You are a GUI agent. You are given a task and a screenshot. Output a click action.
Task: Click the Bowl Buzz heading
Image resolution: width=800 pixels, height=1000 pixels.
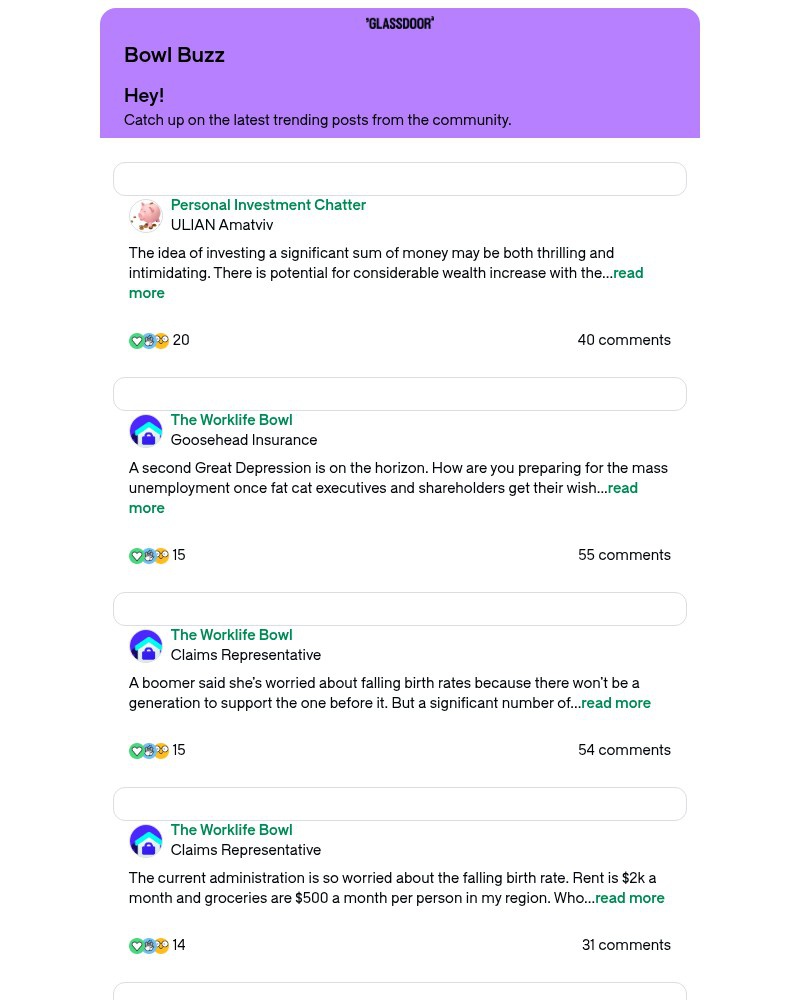[174, 55]
